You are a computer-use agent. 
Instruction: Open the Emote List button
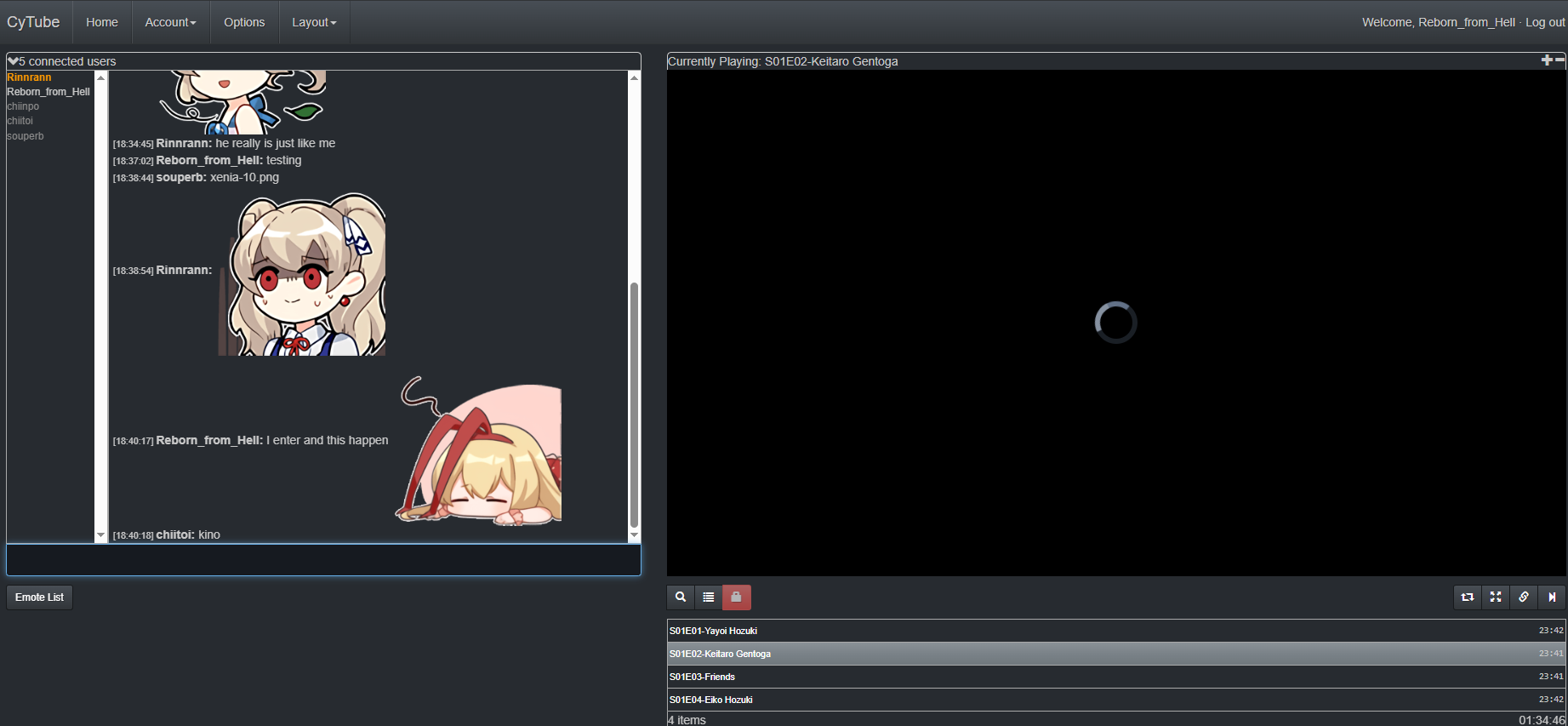click(x=39, y=597)
